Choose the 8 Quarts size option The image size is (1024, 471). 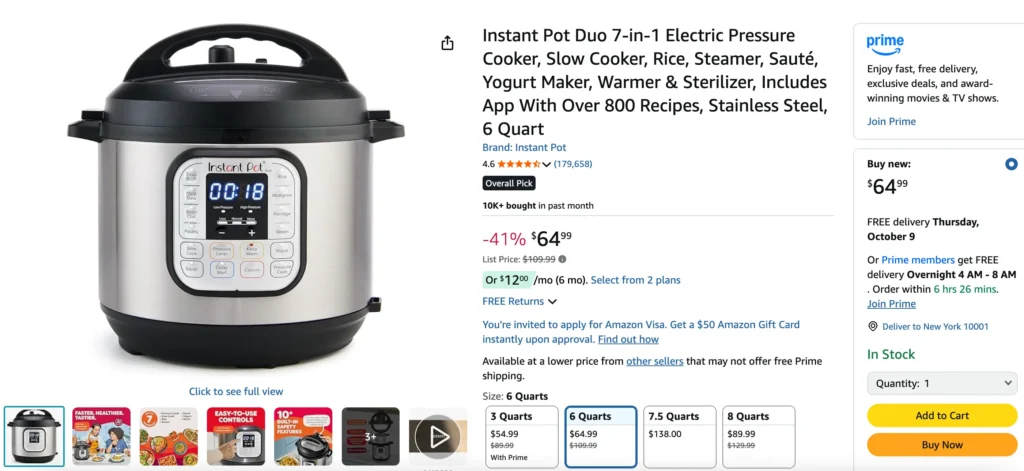click(x=759, y=436)
